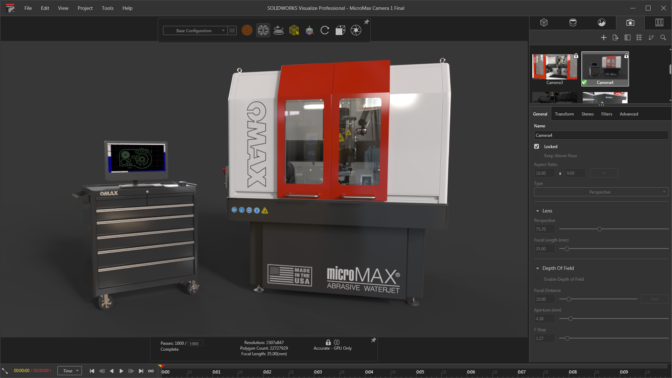Image resolution: width=672 pixels, height=378 pixels.
Task: Click the search magnifier in camera palette
Action: 663,38
